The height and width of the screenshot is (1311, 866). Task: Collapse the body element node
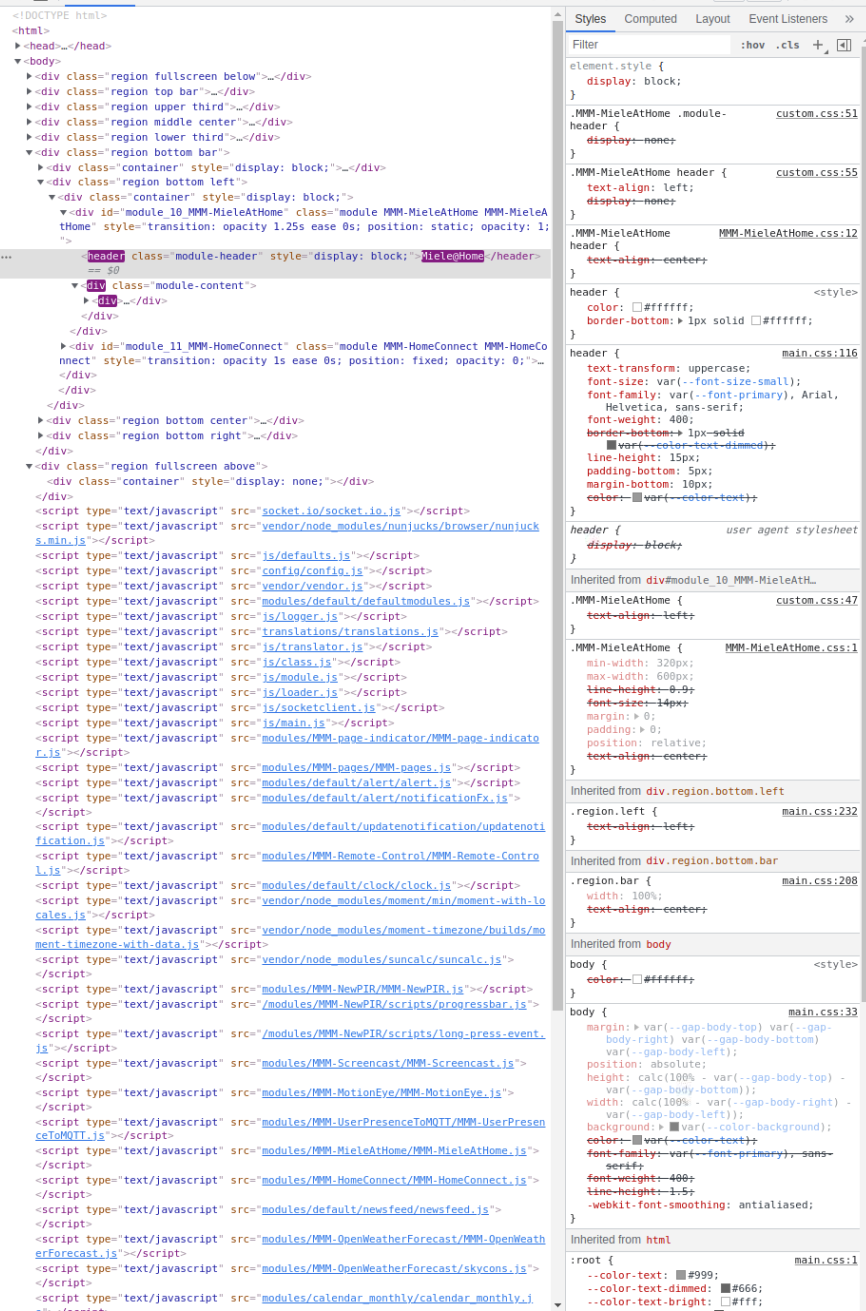[x=18, y=61]
